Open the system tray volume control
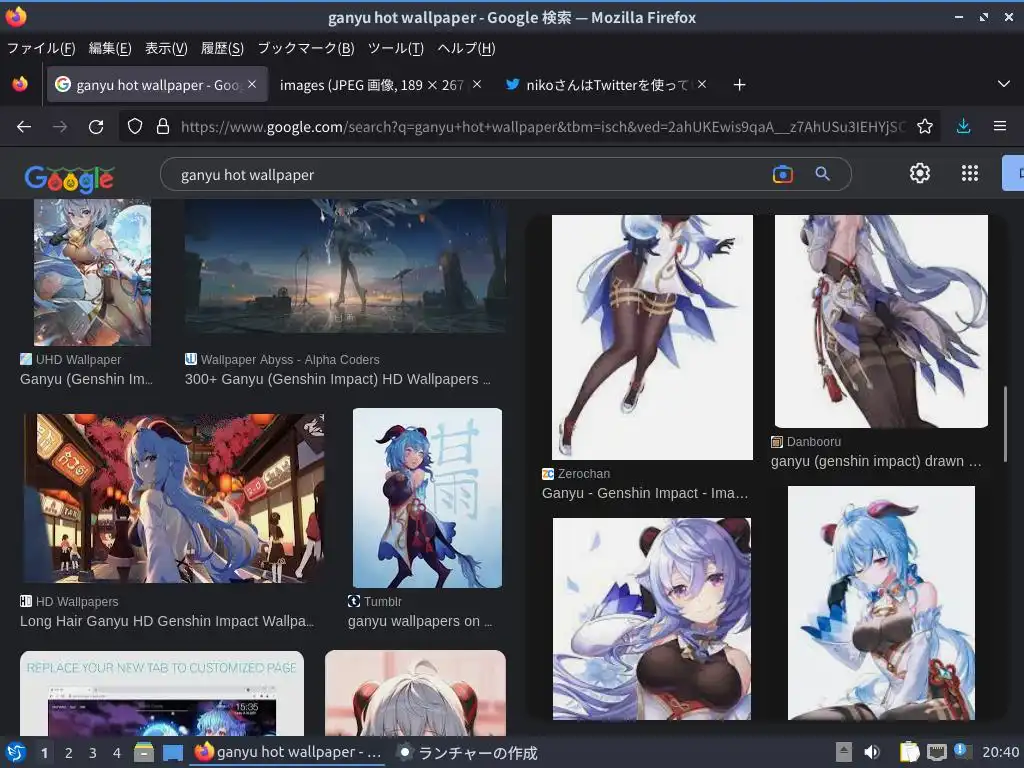Viewport: 1024px width, 768px height. (871, 752)
